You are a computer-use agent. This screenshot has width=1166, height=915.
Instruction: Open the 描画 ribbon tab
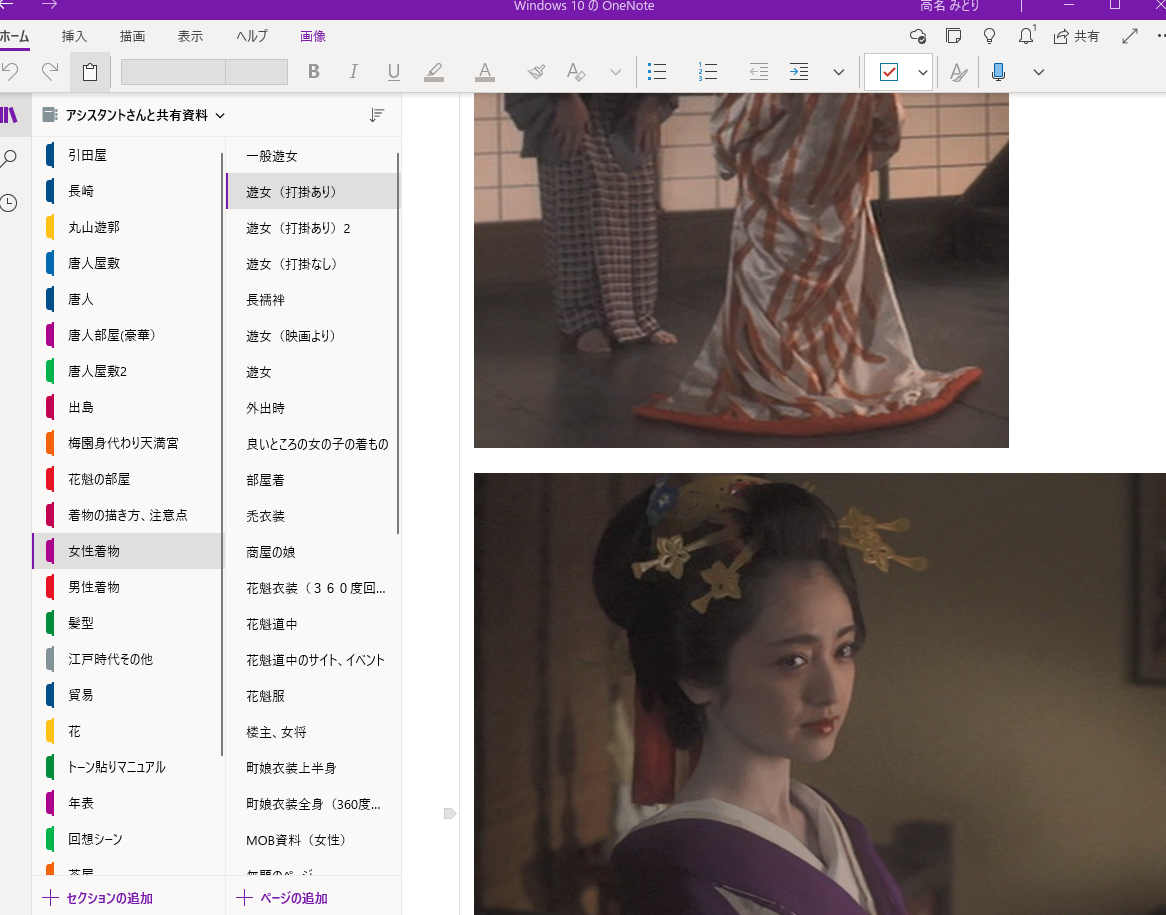[x=132, y=36]
